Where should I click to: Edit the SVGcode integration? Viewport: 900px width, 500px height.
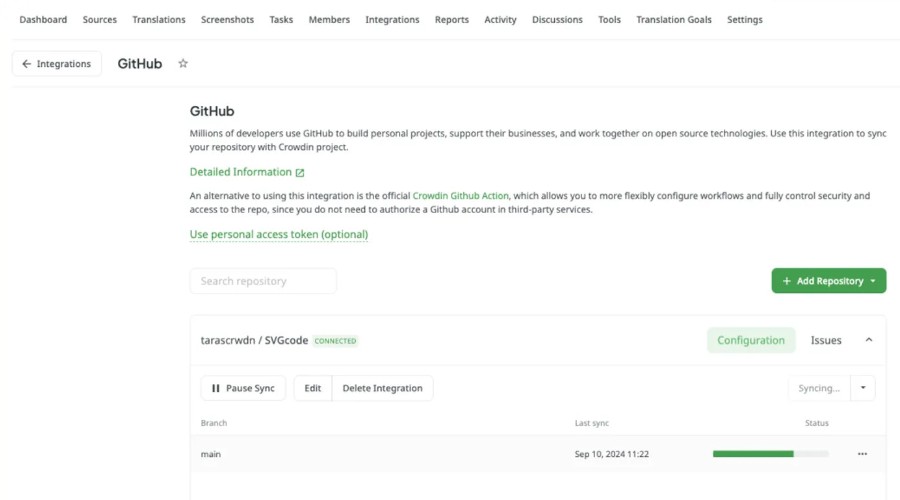pyautogui.click(x=313, y=388)
